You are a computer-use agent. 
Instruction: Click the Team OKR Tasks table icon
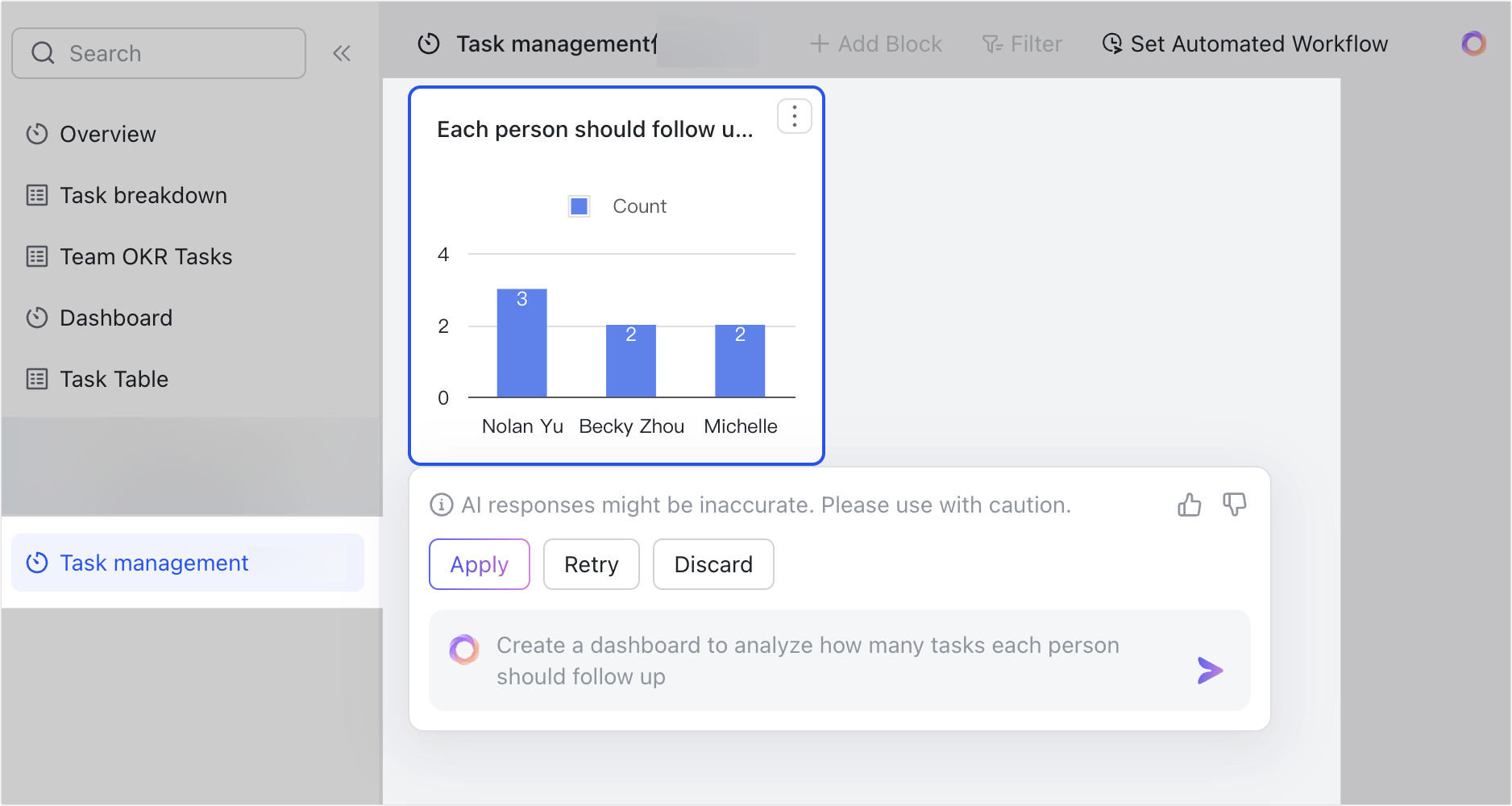coord(37,256)
